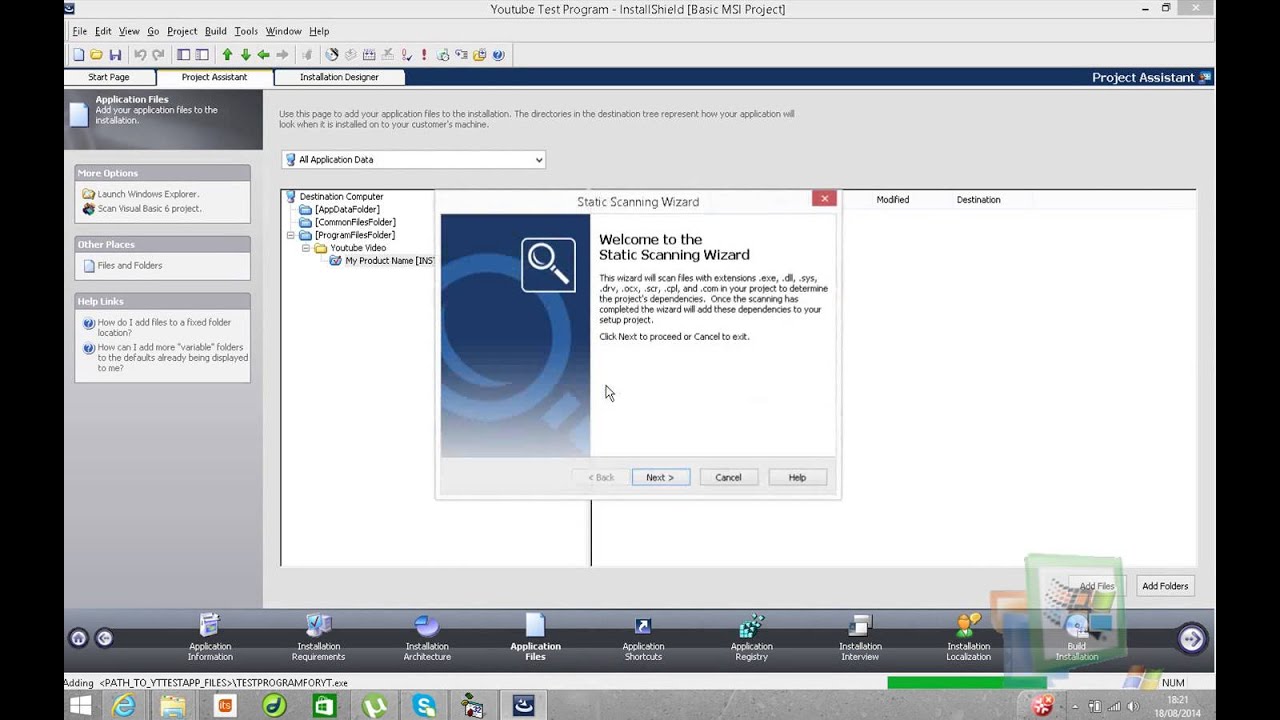
Task: Open help on adding more variable folders
Action: (172, 357)
